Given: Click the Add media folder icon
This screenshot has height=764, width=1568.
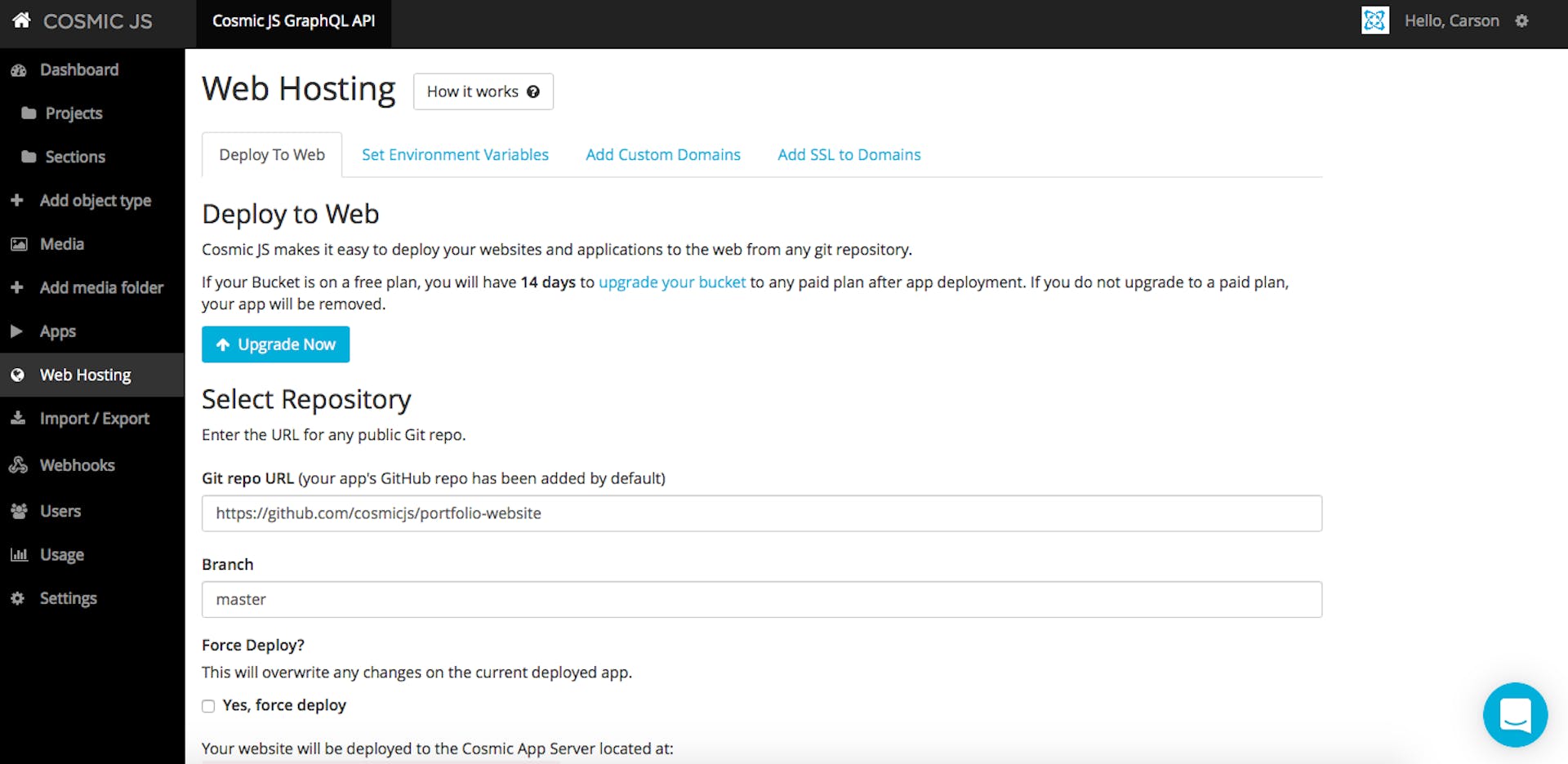Looking at the screenshot, I should click(x=18, y=287).
